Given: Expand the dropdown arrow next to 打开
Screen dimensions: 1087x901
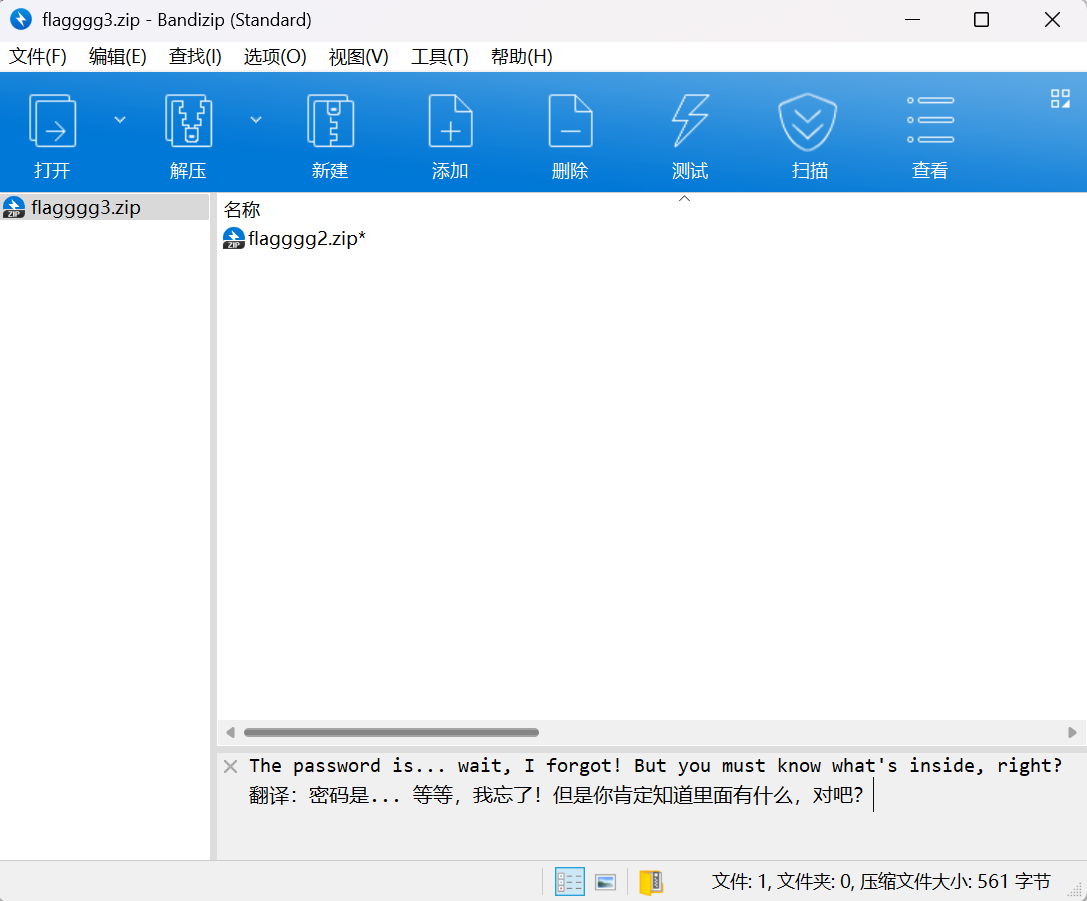Looking at the screenshot, I should (120, 119).
